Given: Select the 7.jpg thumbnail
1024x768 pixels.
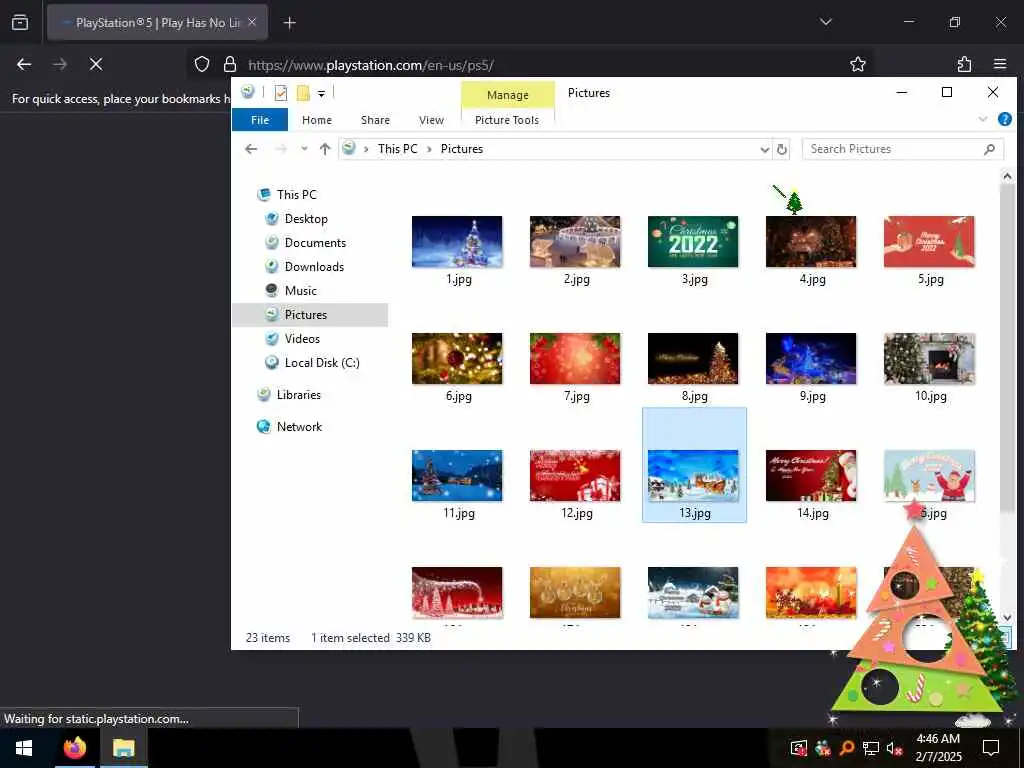Looking at the screenshot, I should 575,359.
